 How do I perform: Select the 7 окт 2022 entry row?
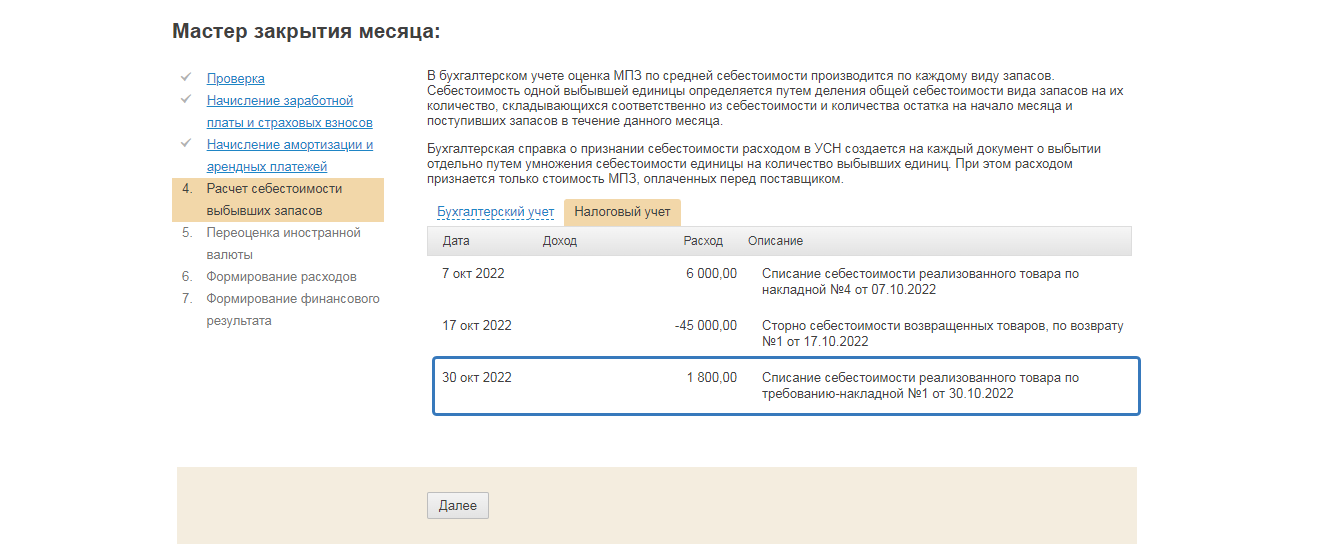[x=785, y=281]
